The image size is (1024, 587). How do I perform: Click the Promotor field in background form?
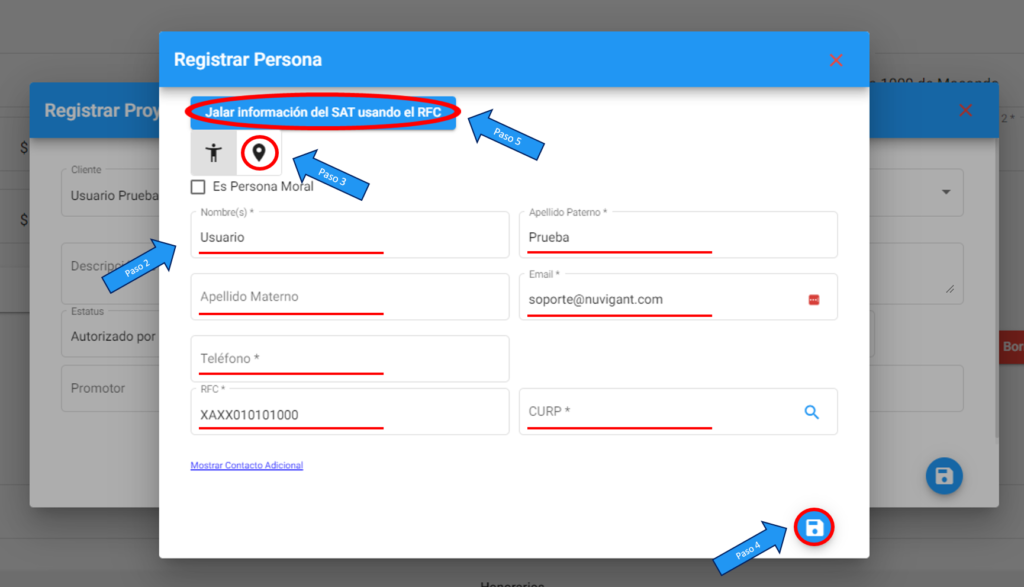111,389
